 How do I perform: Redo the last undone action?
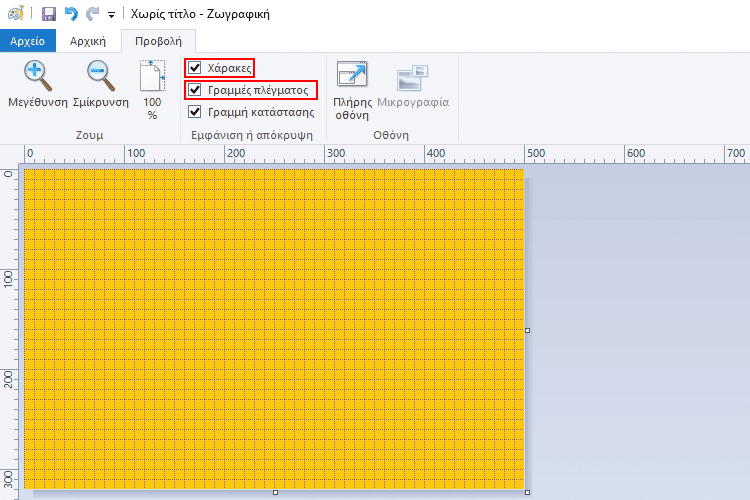pyautogui.click(x=92, y=14)
